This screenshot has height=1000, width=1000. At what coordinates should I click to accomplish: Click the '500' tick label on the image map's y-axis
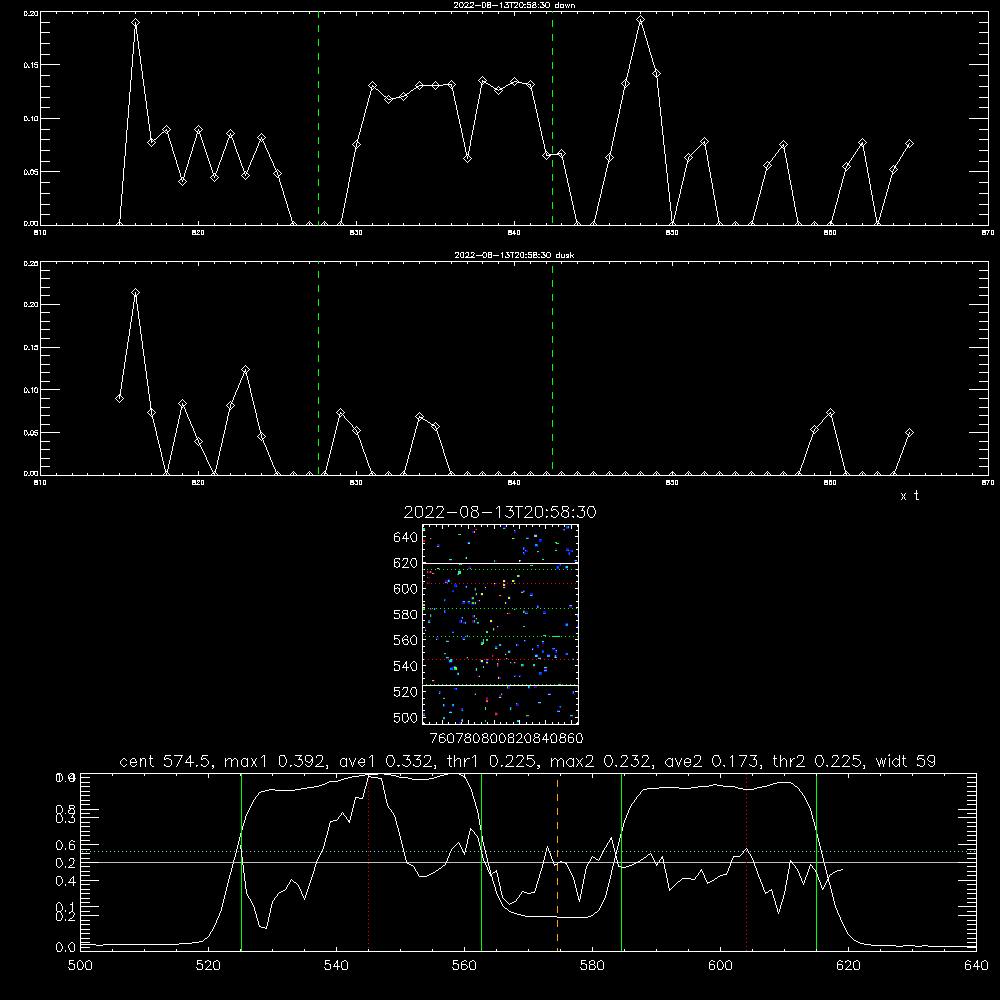(406, 717)
